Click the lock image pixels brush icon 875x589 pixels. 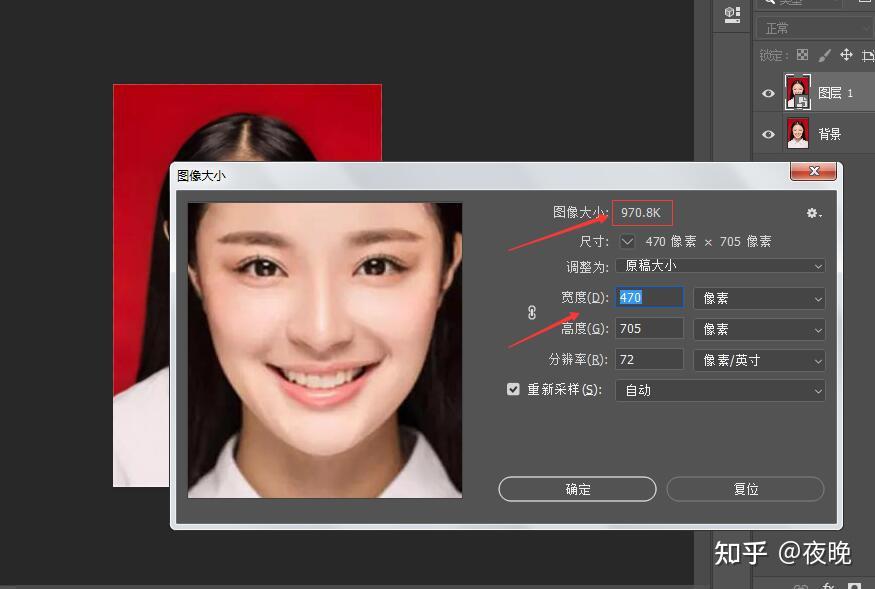(824, 55)
